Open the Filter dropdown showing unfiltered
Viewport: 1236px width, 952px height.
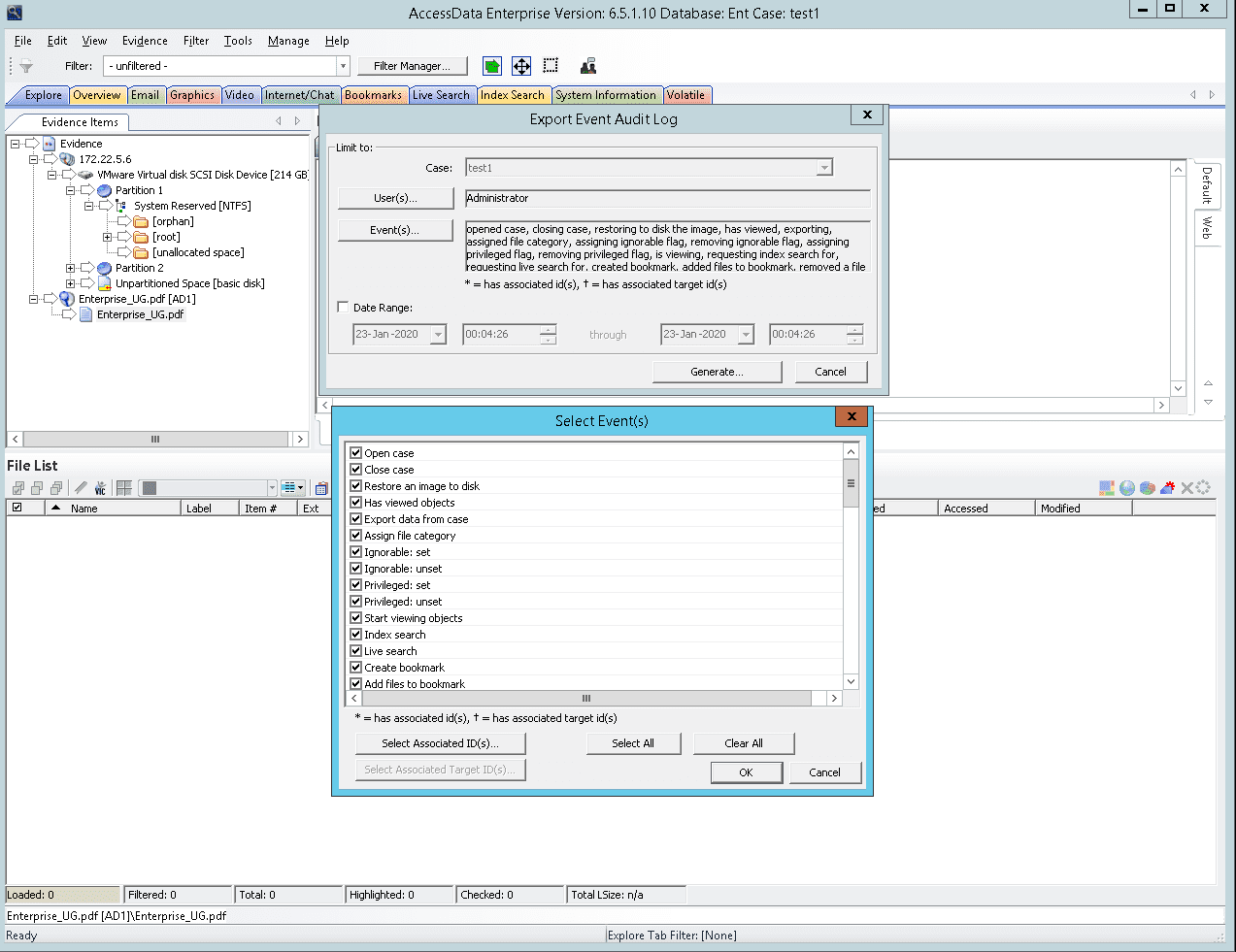click(343, 66)
